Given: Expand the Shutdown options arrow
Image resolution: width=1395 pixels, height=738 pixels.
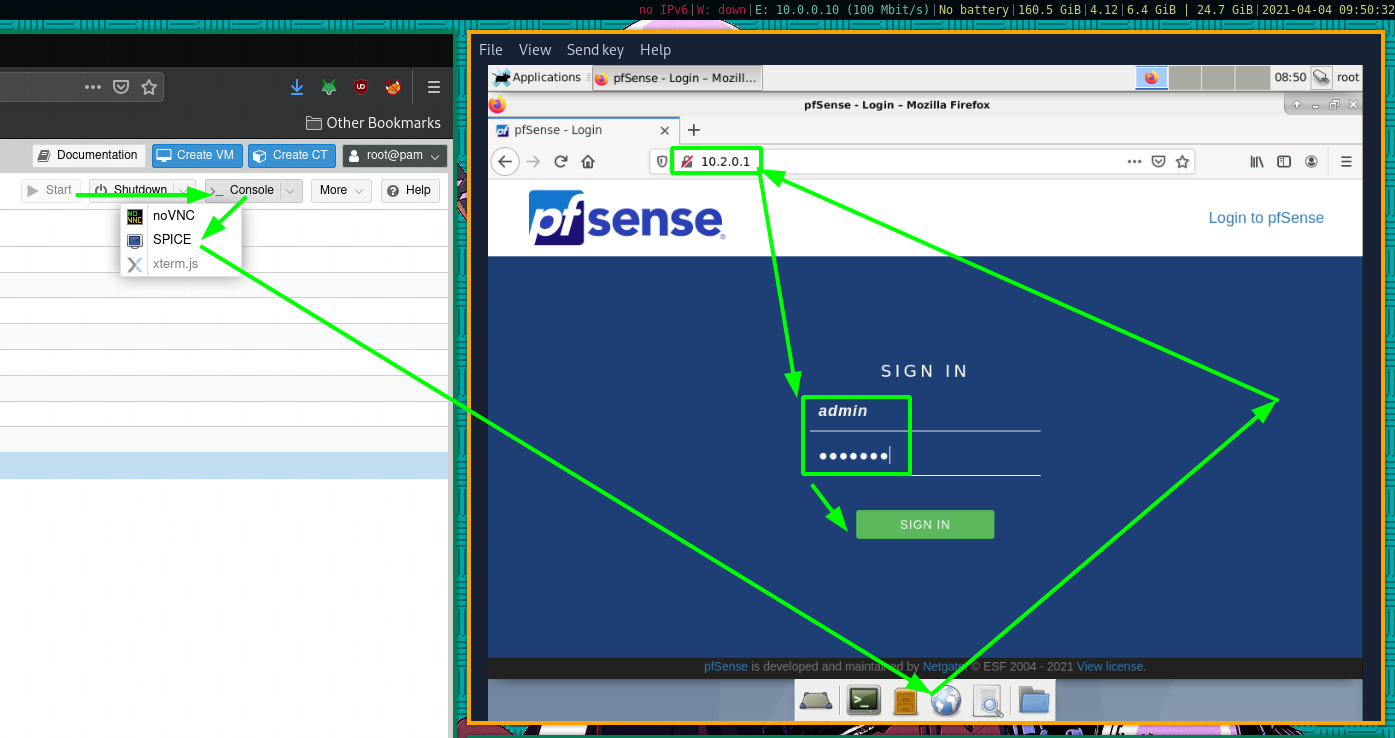Looking at the screenshot, I should 185,190.
